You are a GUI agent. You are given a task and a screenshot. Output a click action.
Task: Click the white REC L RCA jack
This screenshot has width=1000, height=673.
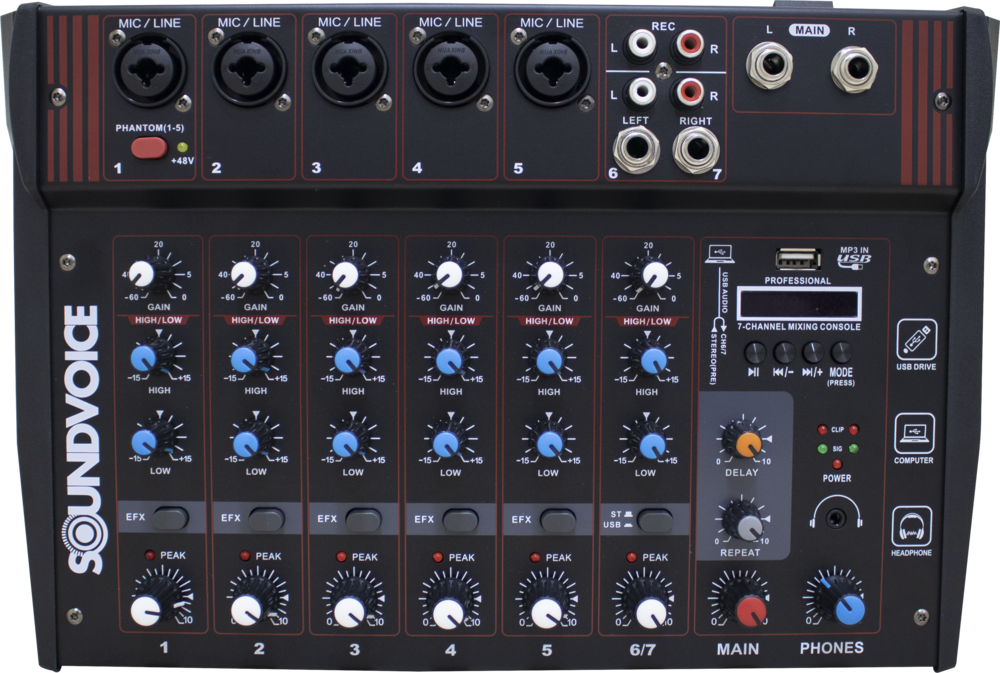pyautogui.click(x=642, y=44)
